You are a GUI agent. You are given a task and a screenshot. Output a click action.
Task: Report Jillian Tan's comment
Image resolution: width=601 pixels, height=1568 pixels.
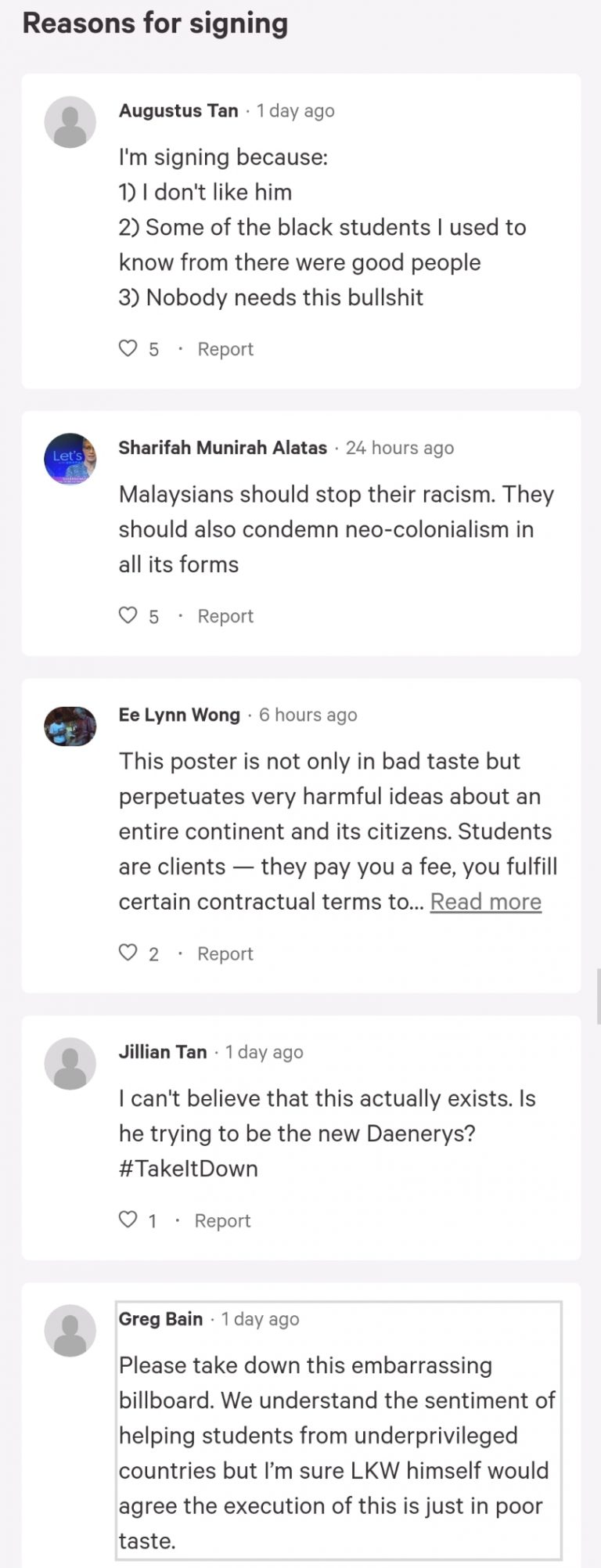point(222,1220)
